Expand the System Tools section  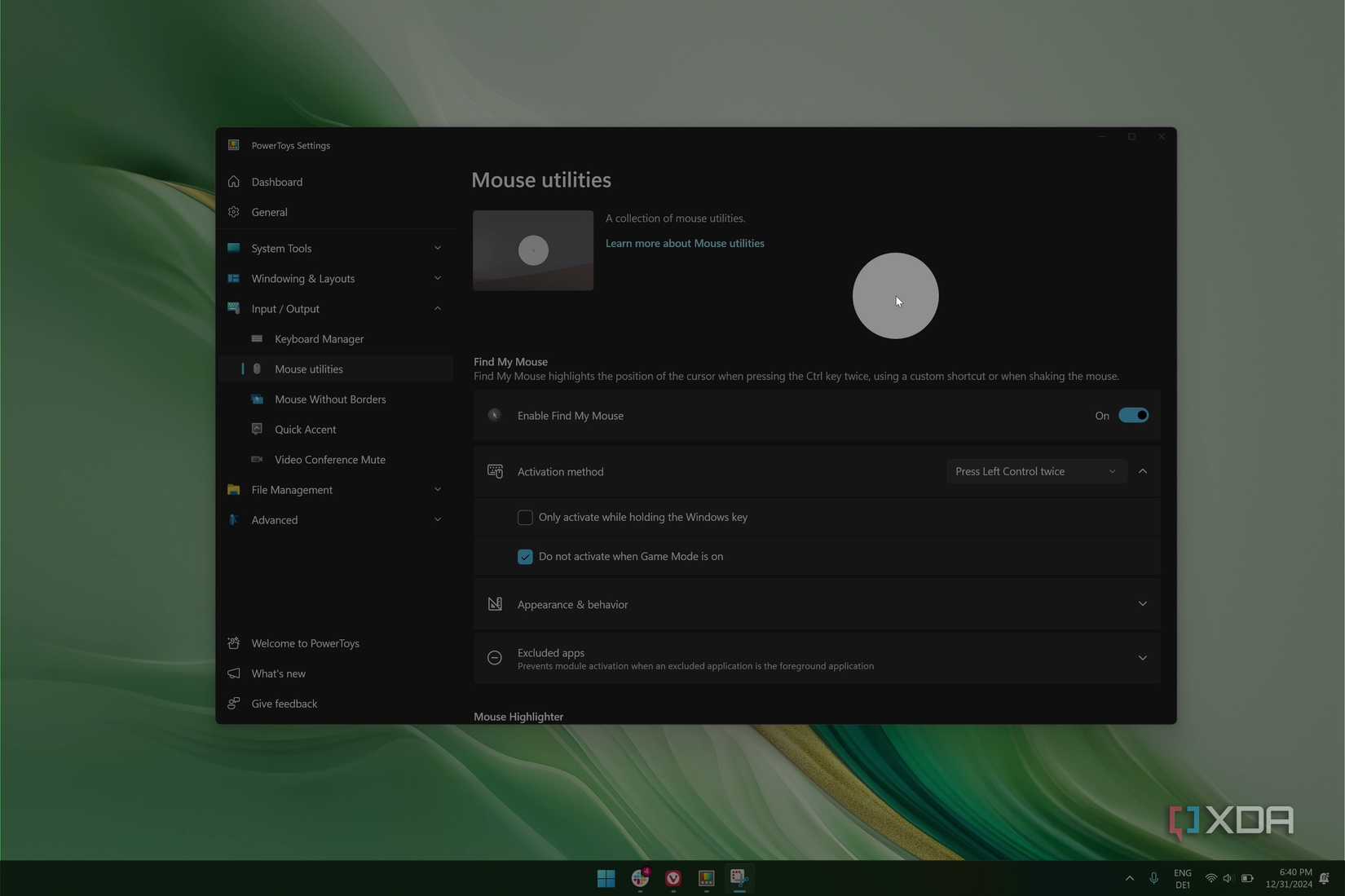pyautogui.click(x=335, y=248)
